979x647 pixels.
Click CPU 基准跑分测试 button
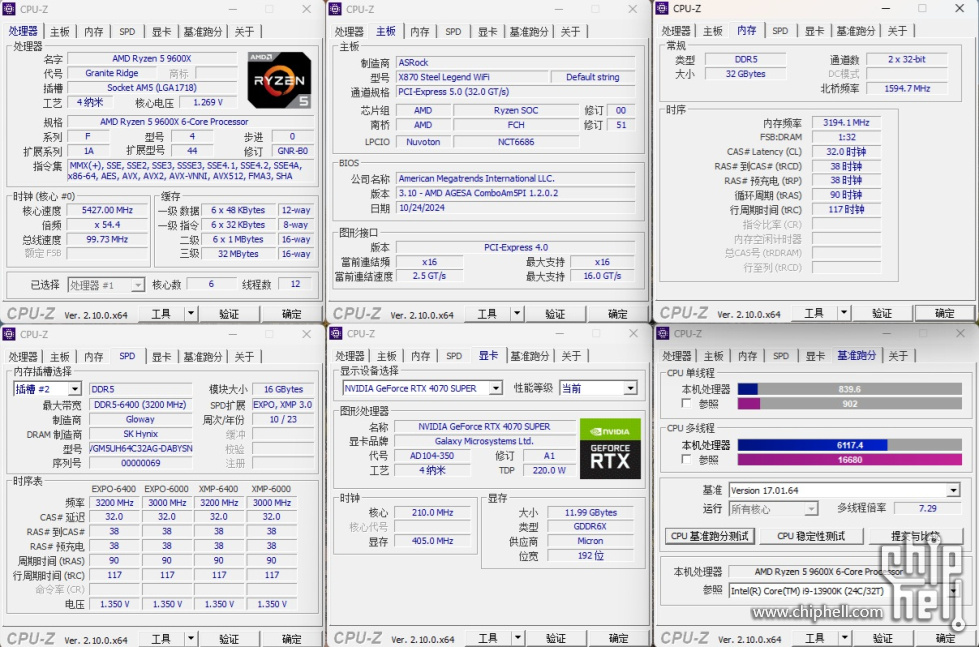pyautogui.click(x=709, y=536)
